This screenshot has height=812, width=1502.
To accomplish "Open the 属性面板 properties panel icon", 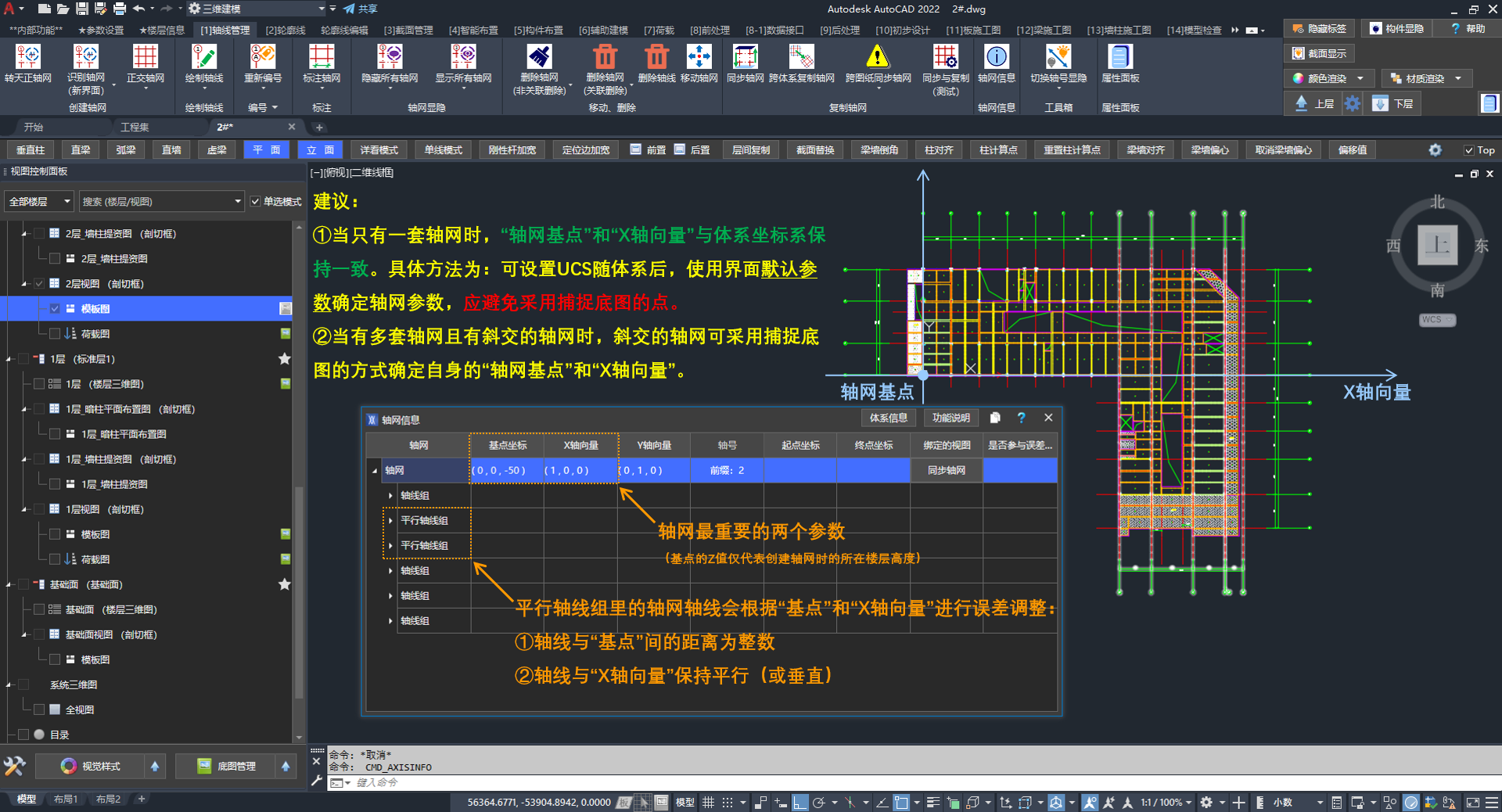I will (x=1119, y=58).
